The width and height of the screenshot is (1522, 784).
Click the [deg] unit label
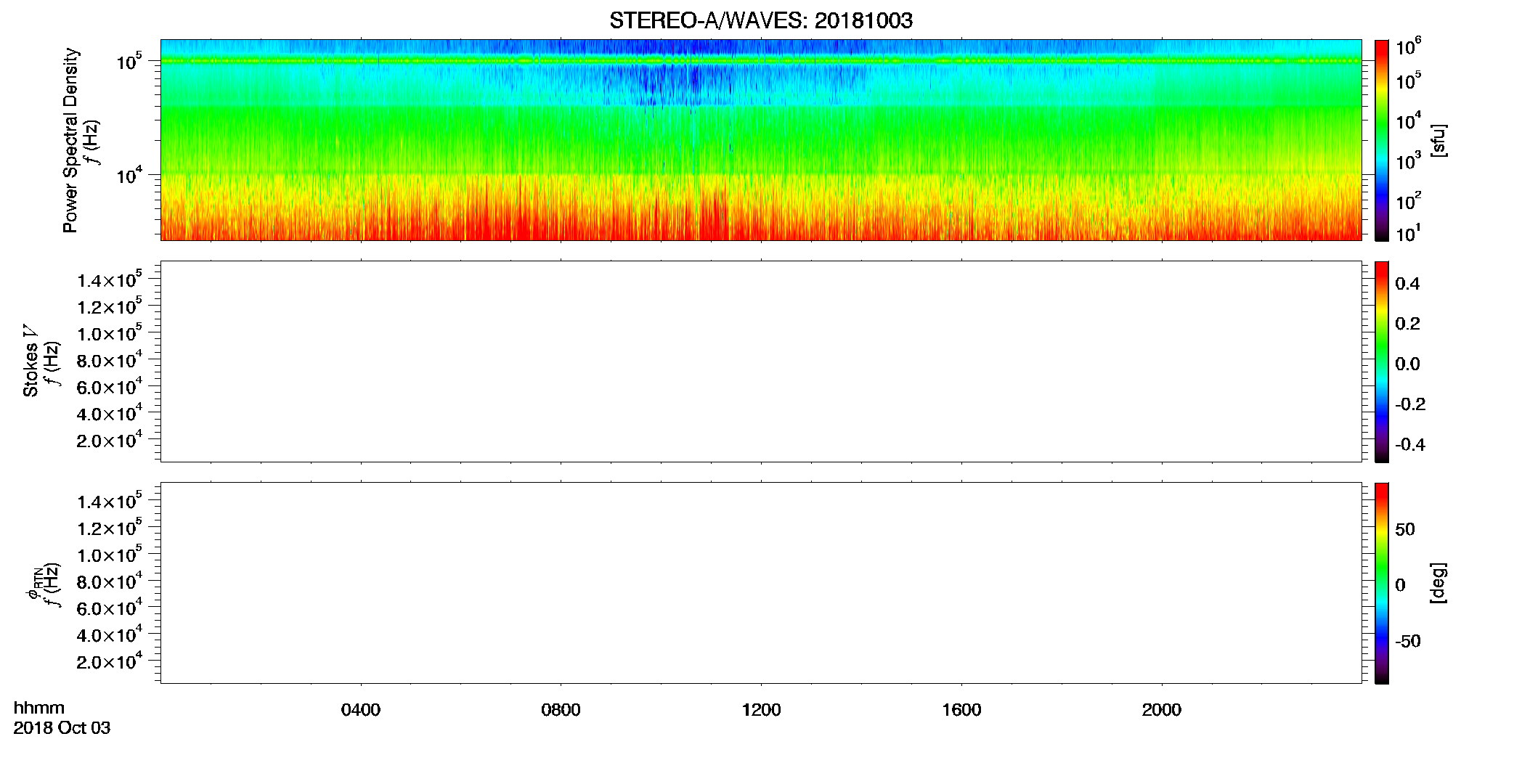tap(1438, 583)
